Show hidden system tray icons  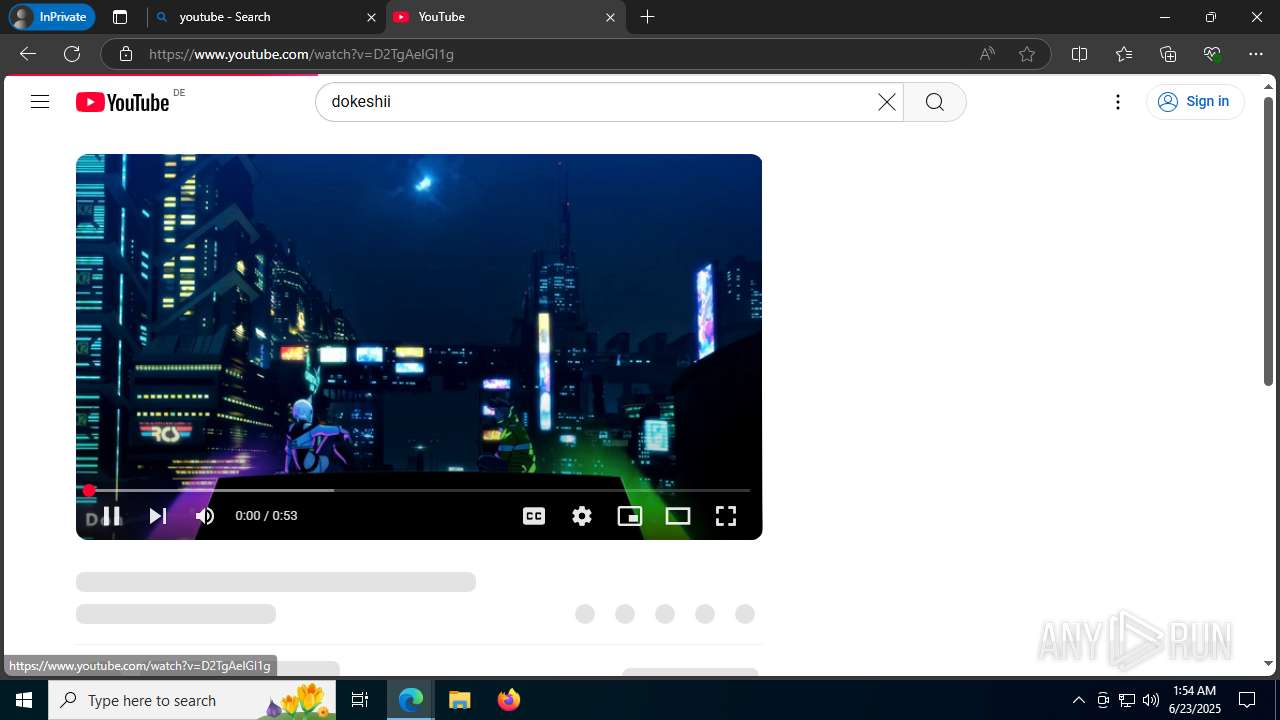point(1078,700)
